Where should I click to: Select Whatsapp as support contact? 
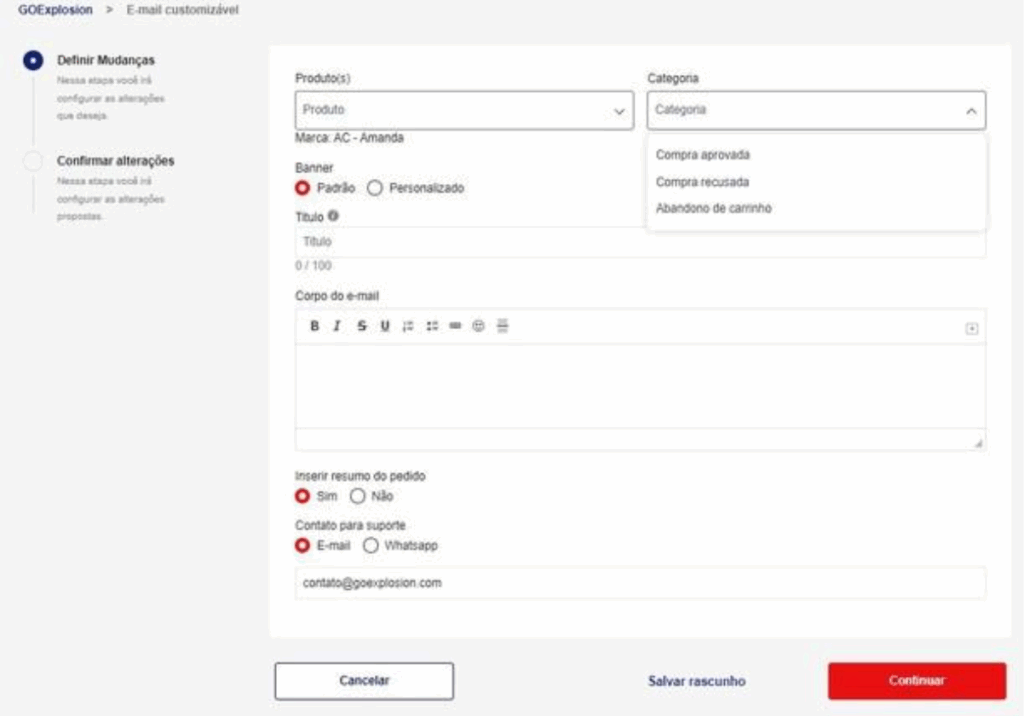pyautogui.click(x=371, y=546)
